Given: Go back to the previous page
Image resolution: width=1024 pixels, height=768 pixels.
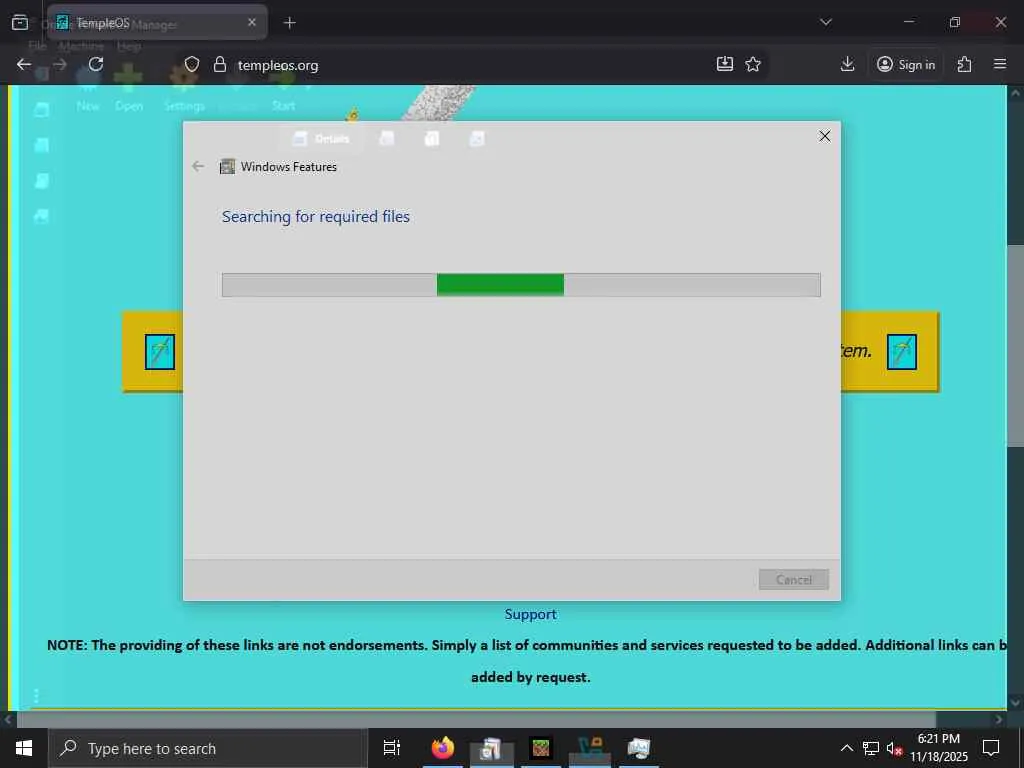Looking at the screenshot, I should click(24, 65).
